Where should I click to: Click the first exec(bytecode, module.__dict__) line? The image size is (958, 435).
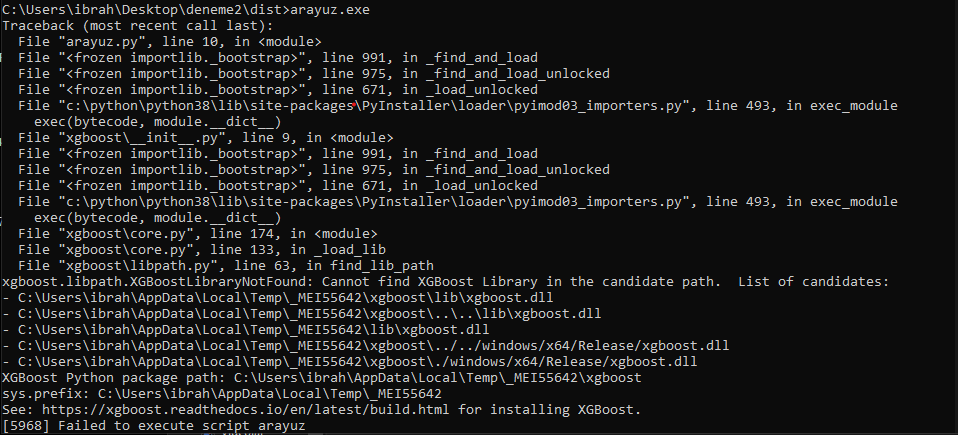(158, 122)
